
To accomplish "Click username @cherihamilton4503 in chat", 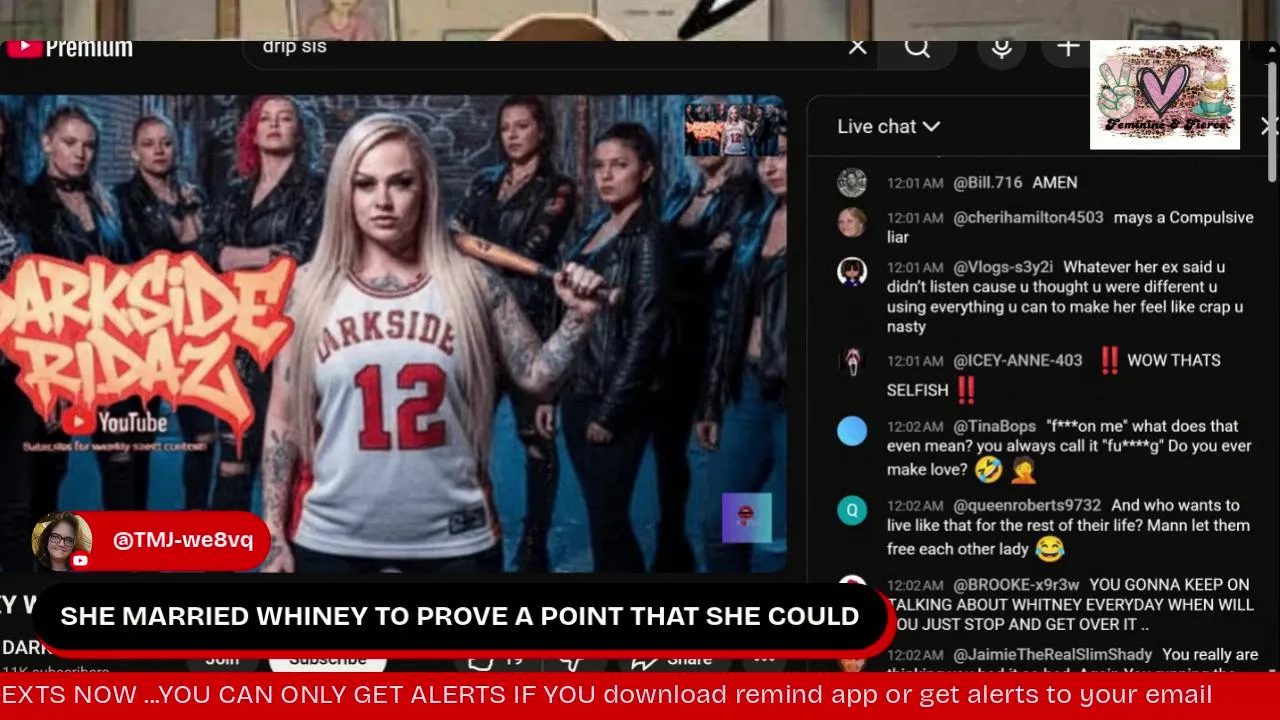I will tap(1028, 217).
